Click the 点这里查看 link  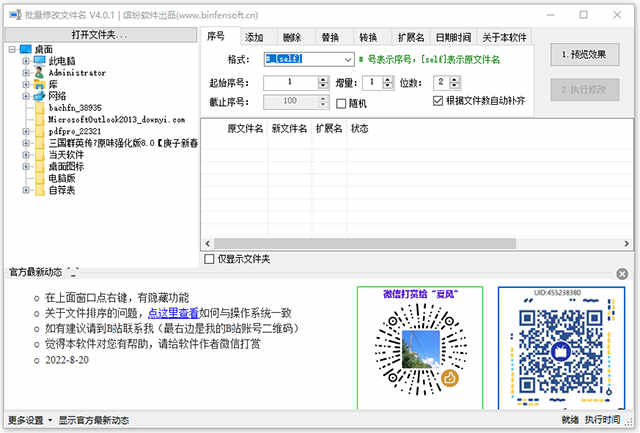click(x=173, y=313)
